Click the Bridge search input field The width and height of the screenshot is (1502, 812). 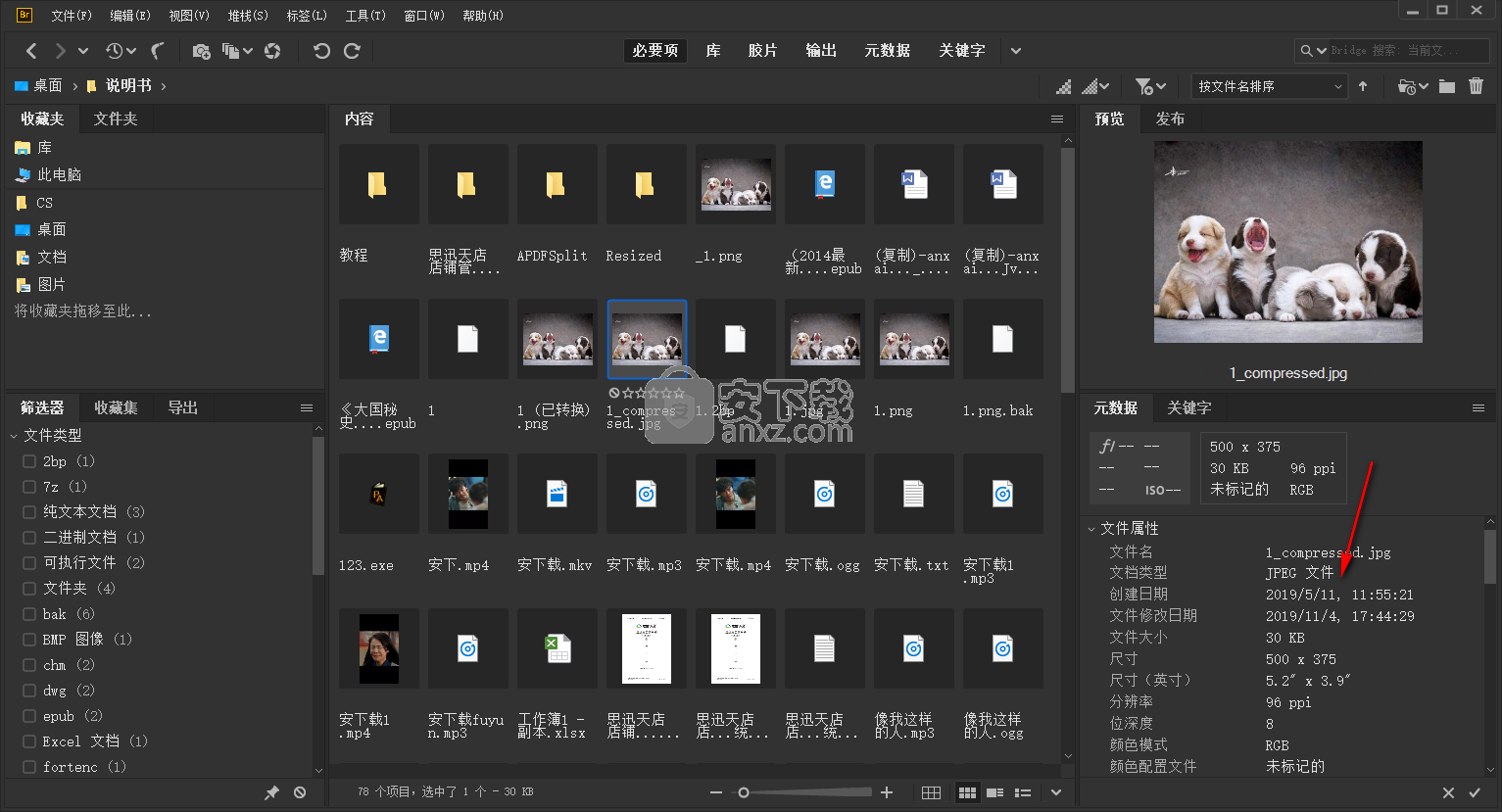pyautogui.click(x=1407, y=51)
